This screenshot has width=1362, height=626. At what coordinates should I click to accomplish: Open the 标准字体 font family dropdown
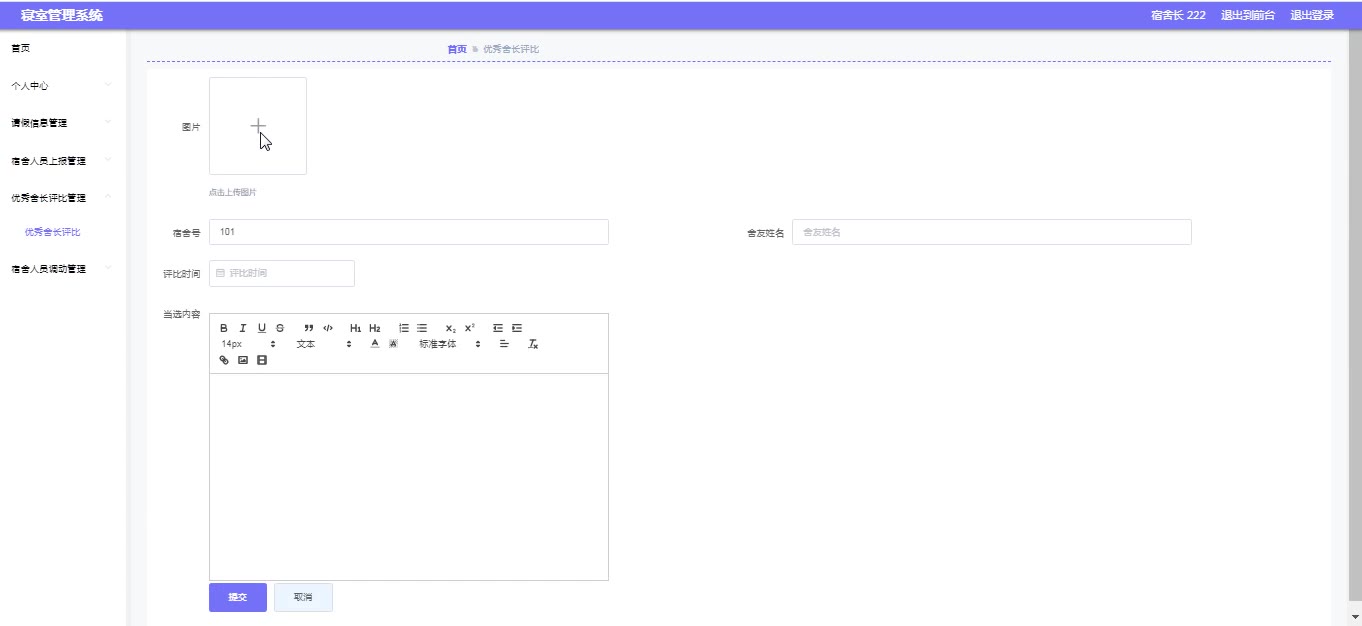tap(450, 344)
